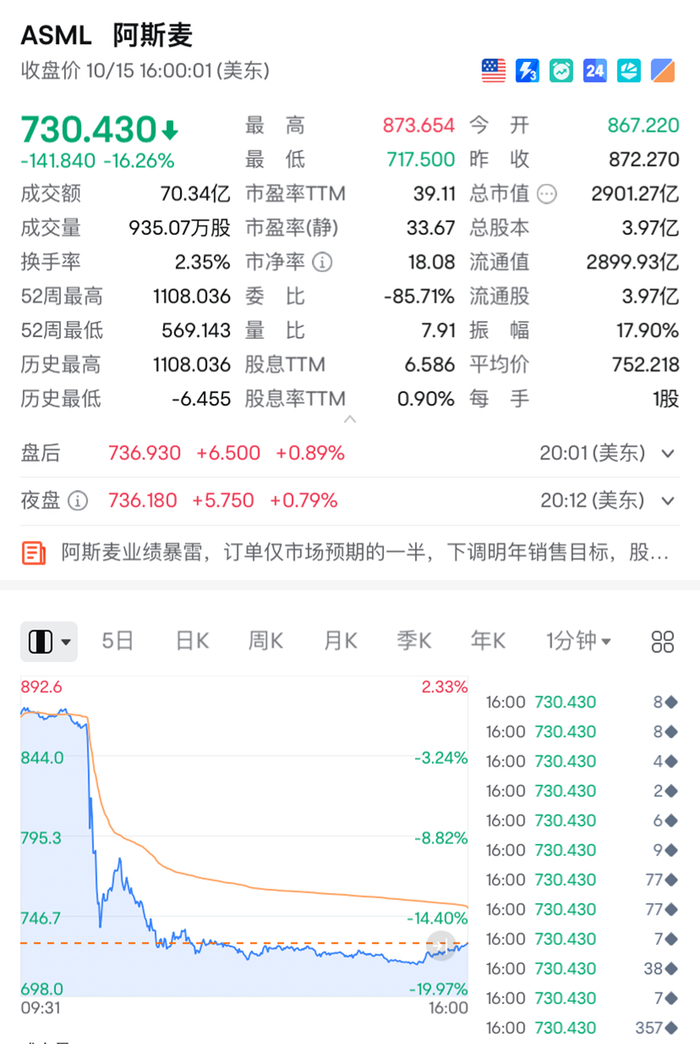Tap the 昨收 value 872.270
Screen dimensions: 700x1044
pyautogui.click(x=643, y=159)
